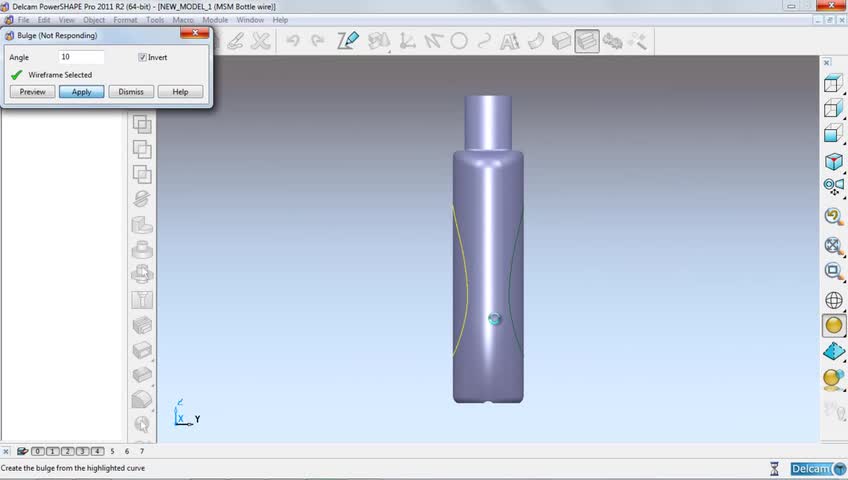Click the Preview button
This screenshot has width=848, height=480.
(x=32, y=92)
